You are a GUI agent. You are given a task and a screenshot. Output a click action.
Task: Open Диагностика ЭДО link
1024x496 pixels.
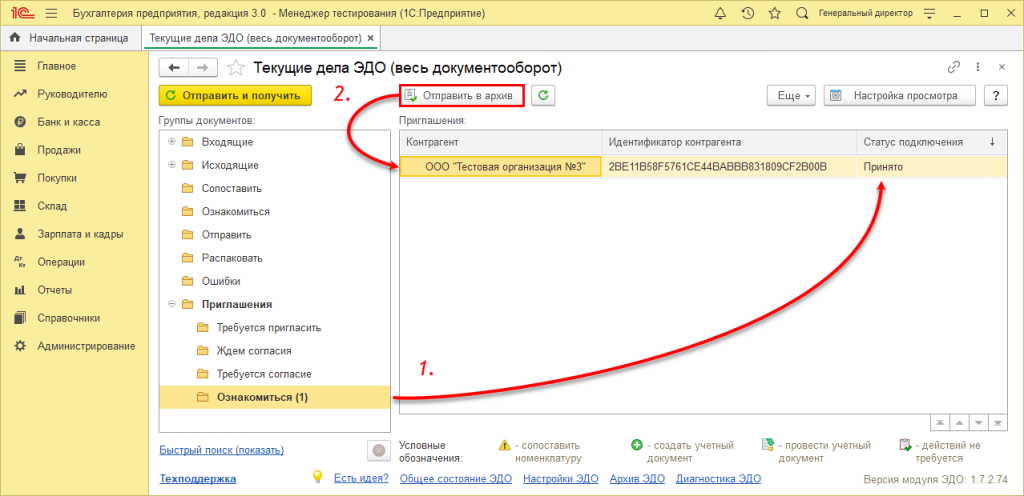click(x=718, y=478)
